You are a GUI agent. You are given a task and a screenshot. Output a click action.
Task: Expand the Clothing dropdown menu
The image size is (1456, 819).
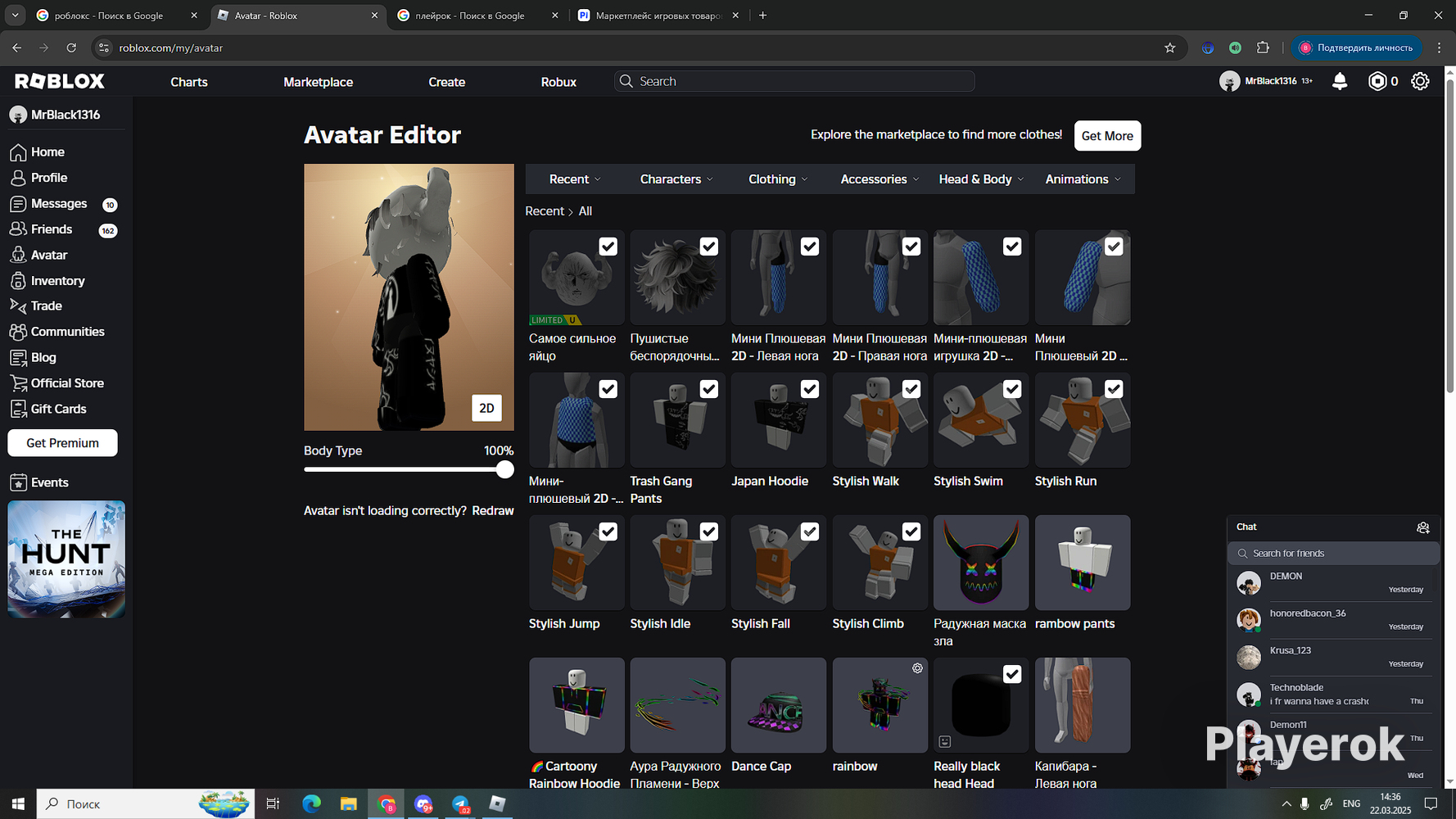[778, 179]
